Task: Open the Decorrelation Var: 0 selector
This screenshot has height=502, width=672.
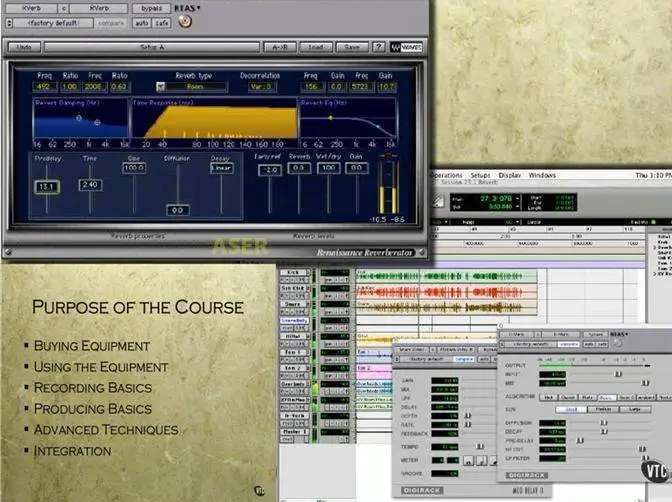Action: tap(261, 87)
